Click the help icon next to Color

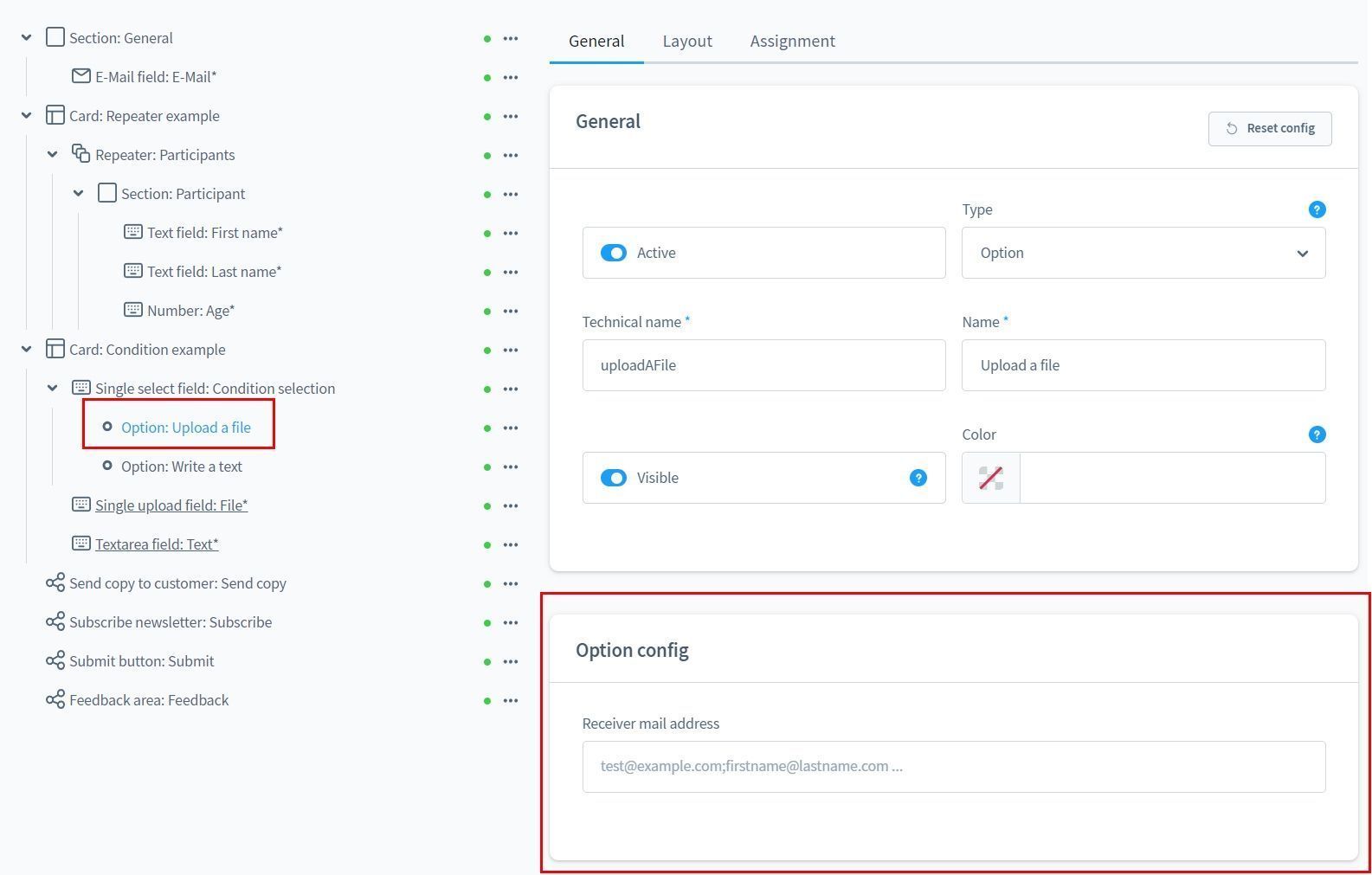pos(1316,434)
